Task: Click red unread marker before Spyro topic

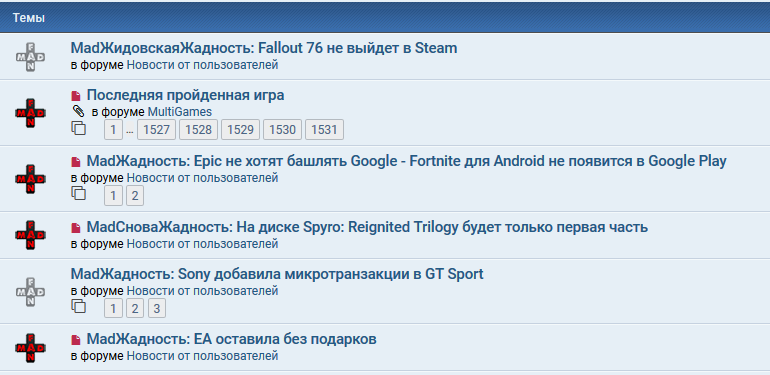Action: (x=76, y=228)
